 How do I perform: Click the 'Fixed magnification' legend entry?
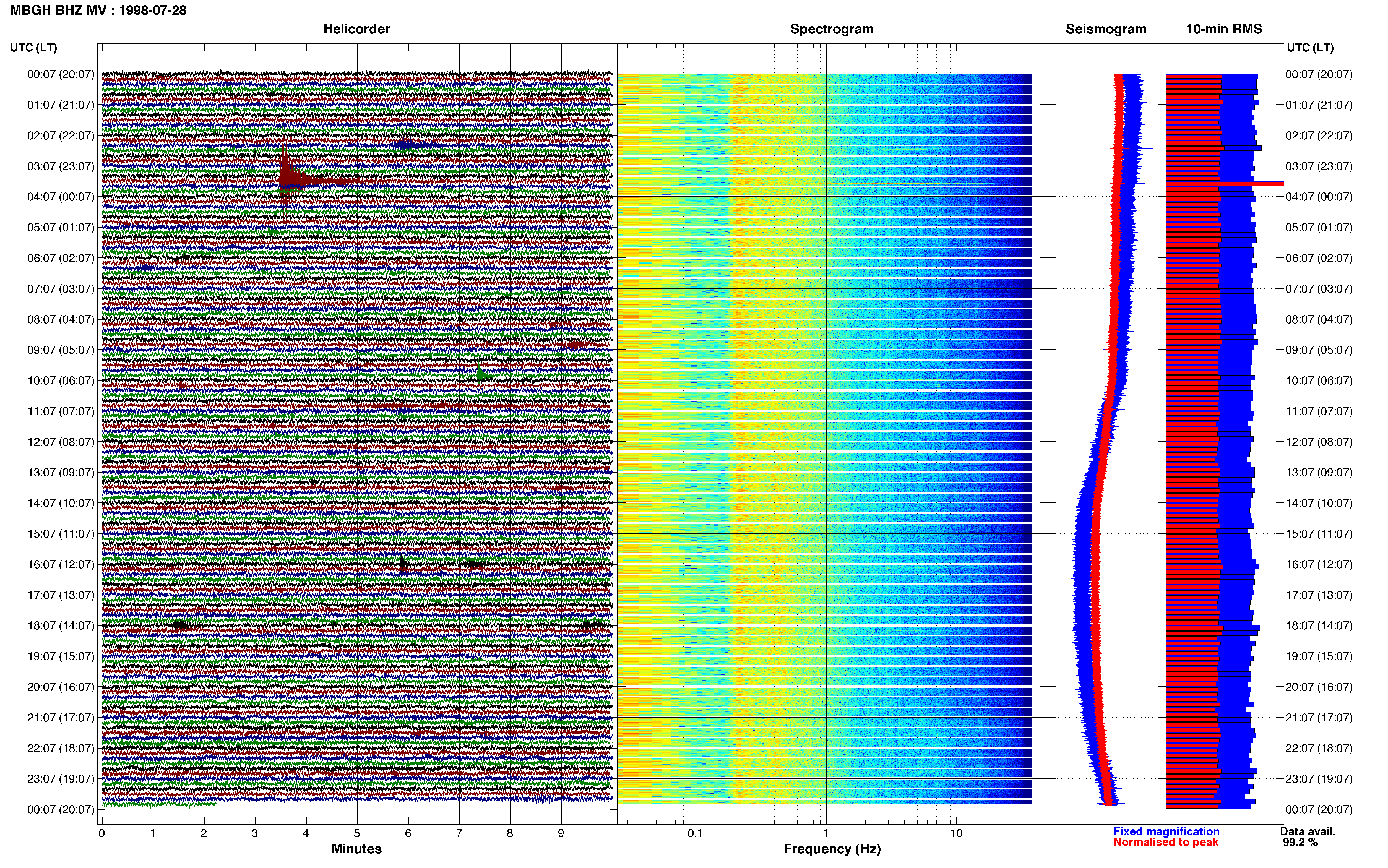pyautogui.click(x=1166, y=832)
